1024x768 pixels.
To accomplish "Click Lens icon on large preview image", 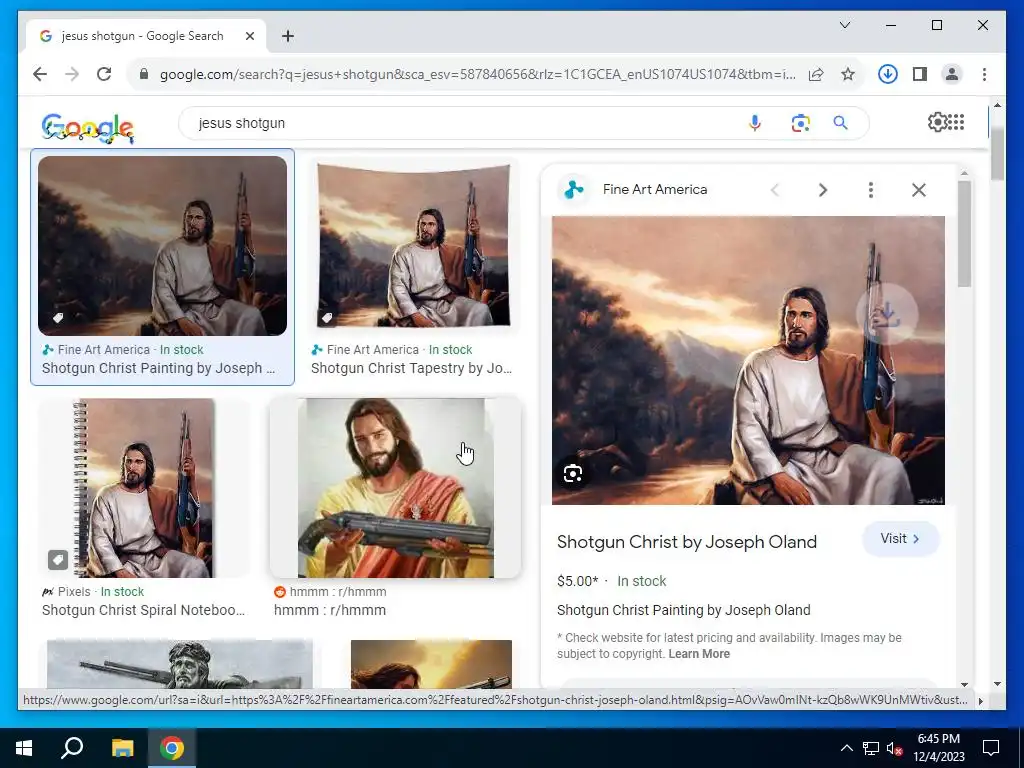I will point(573,473).
